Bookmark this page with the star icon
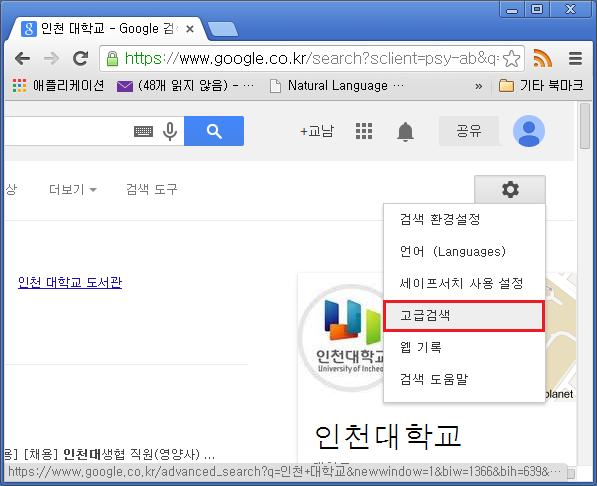 (511, 59)
